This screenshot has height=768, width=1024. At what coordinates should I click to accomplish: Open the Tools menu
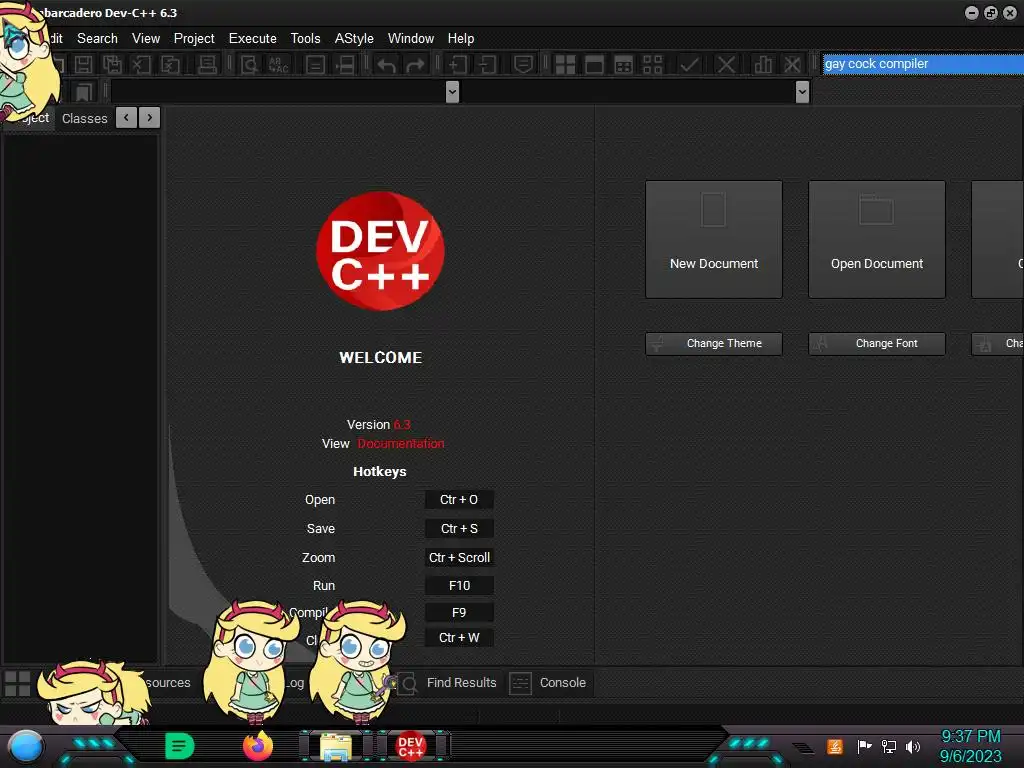pyautogui.click(x=306, y=39)
